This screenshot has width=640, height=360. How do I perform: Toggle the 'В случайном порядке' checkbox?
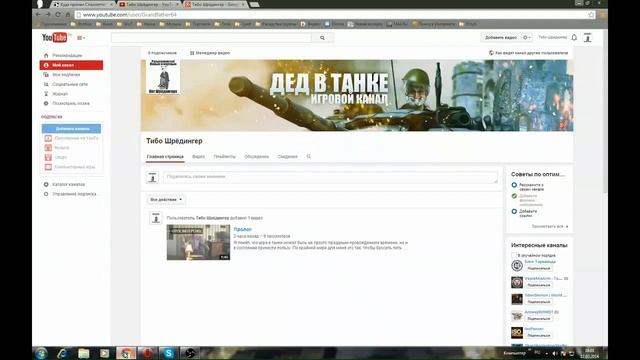pyautogui.click(x=514, y=255)
